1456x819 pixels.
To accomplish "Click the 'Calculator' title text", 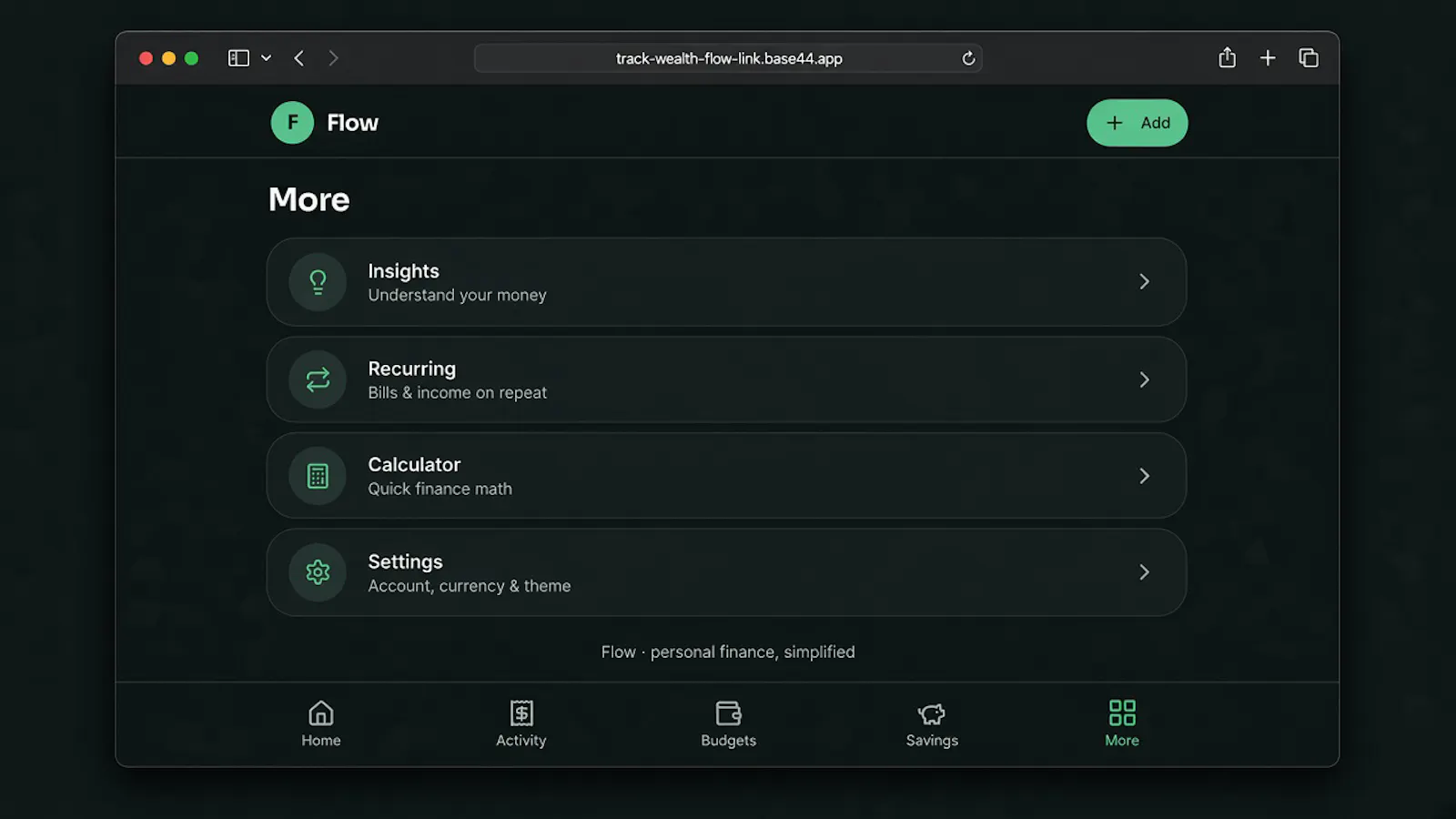I will point(414,464).
